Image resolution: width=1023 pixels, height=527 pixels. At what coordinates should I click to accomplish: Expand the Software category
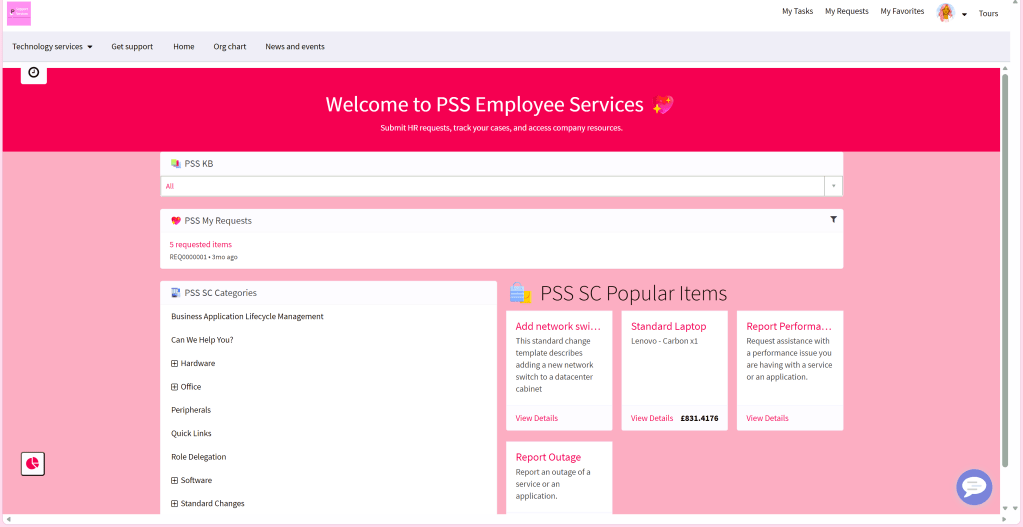(175, 481)
